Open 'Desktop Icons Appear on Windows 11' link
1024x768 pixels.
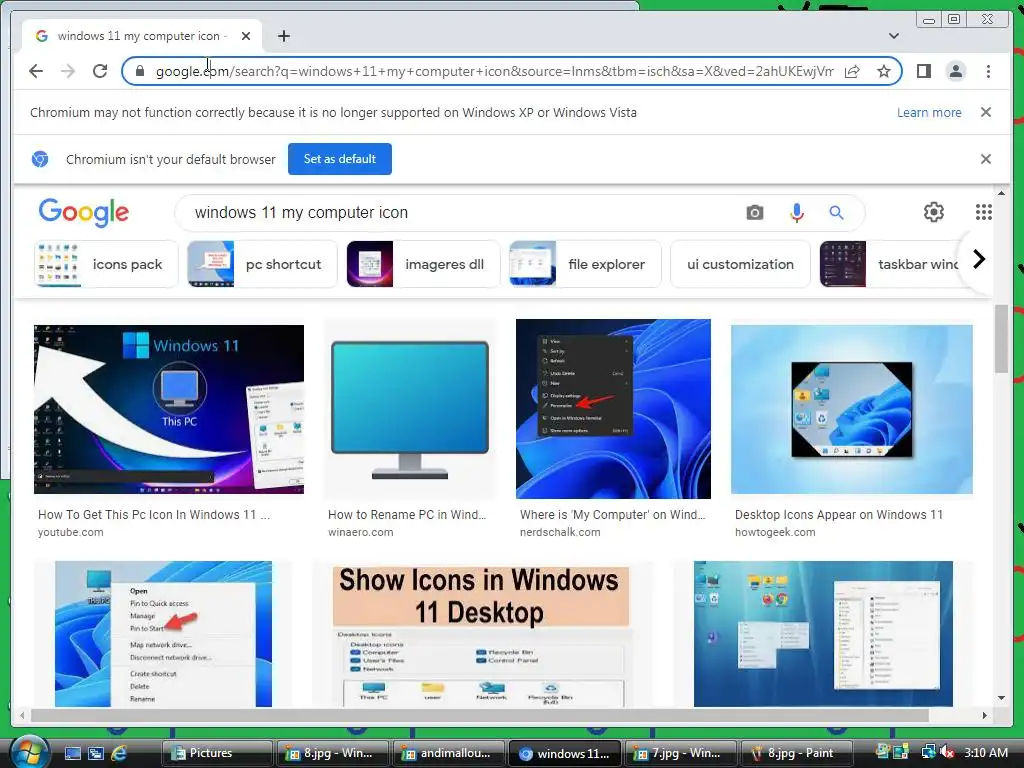pyautogui.click(x=839, y=515)
